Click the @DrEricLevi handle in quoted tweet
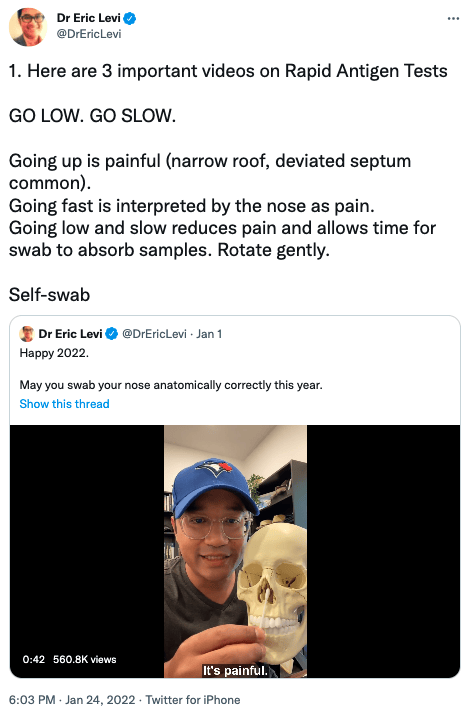469x719 pixels. 154,334
